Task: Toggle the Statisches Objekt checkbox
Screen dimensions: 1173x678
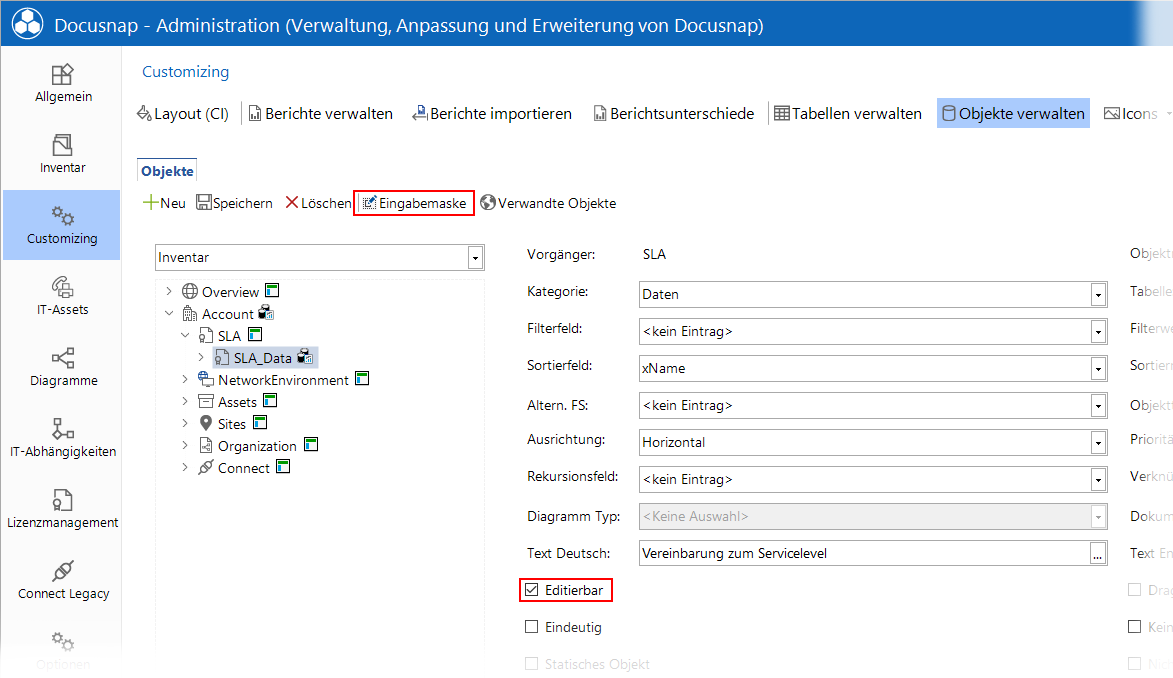Action: (531, 663)
